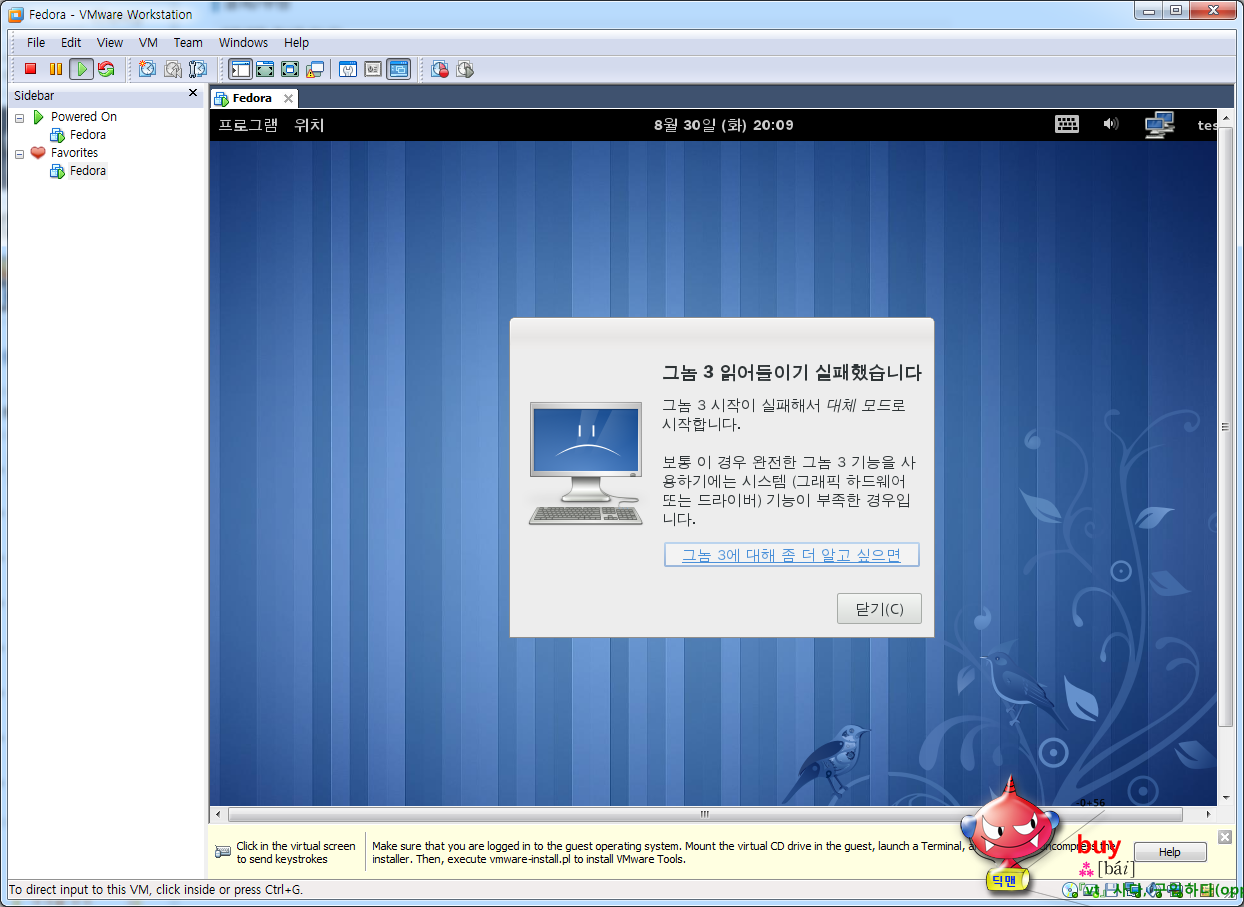The image size is (1244, 907).
Task: Click the keyboard icon in the hint bar
Action: pos(223,852)
